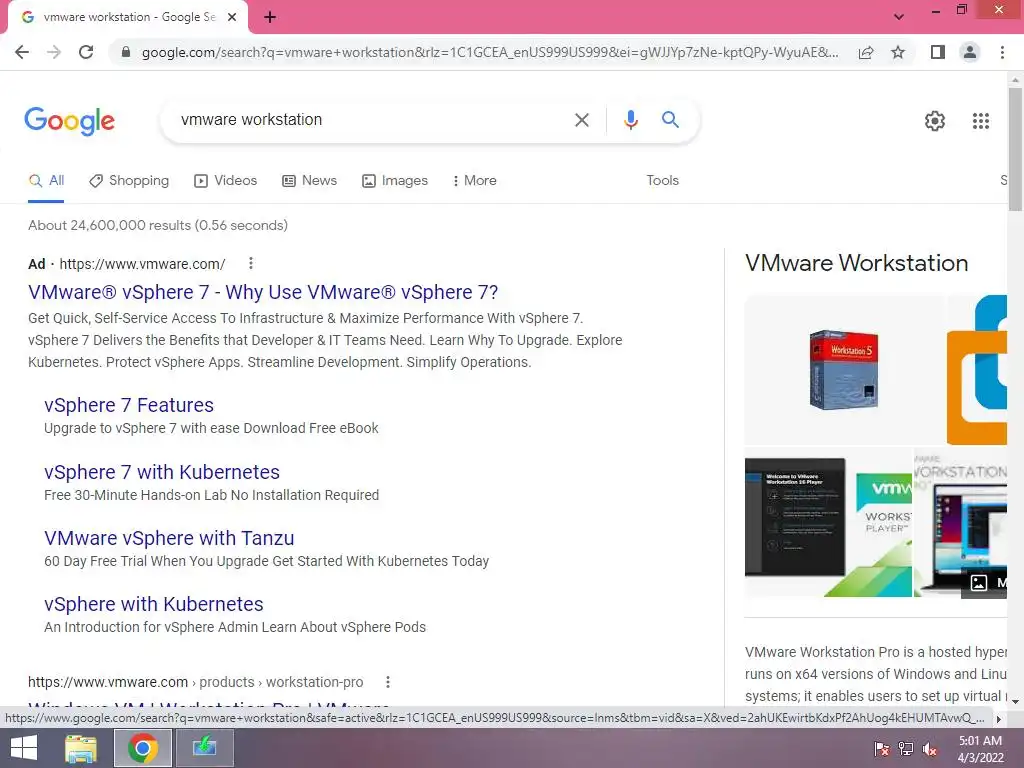The width and height of the screenshot is (1024, 768).
Task: Clear the search box with X
Action: click(581, 120)
